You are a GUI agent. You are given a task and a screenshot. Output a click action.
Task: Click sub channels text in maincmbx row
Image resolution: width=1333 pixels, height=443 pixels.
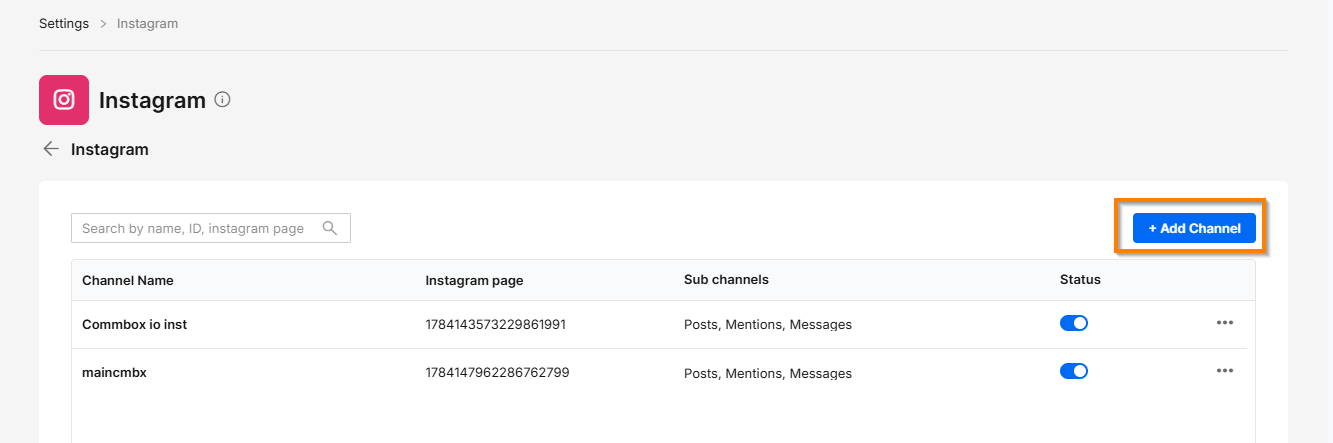click(x=768, y=373)
